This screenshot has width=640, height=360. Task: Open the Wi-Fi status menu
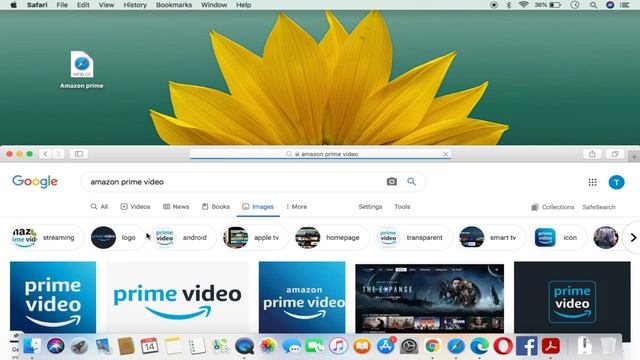(523, 5)
